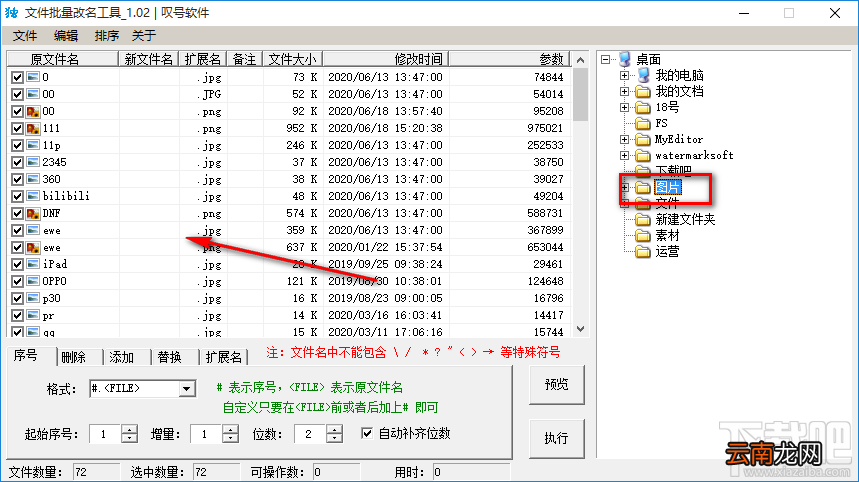Click the 我的电脑 computer icon
This screenshot has height=482, width=859.
(x=643, y=75)
